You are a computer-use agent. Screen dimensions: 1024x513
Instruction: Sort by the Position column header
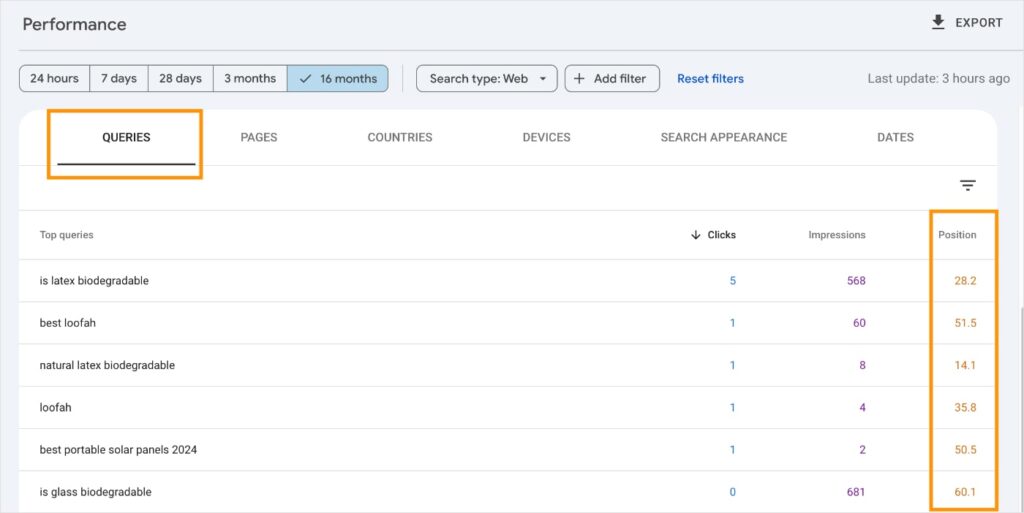(x=957, y=235)
